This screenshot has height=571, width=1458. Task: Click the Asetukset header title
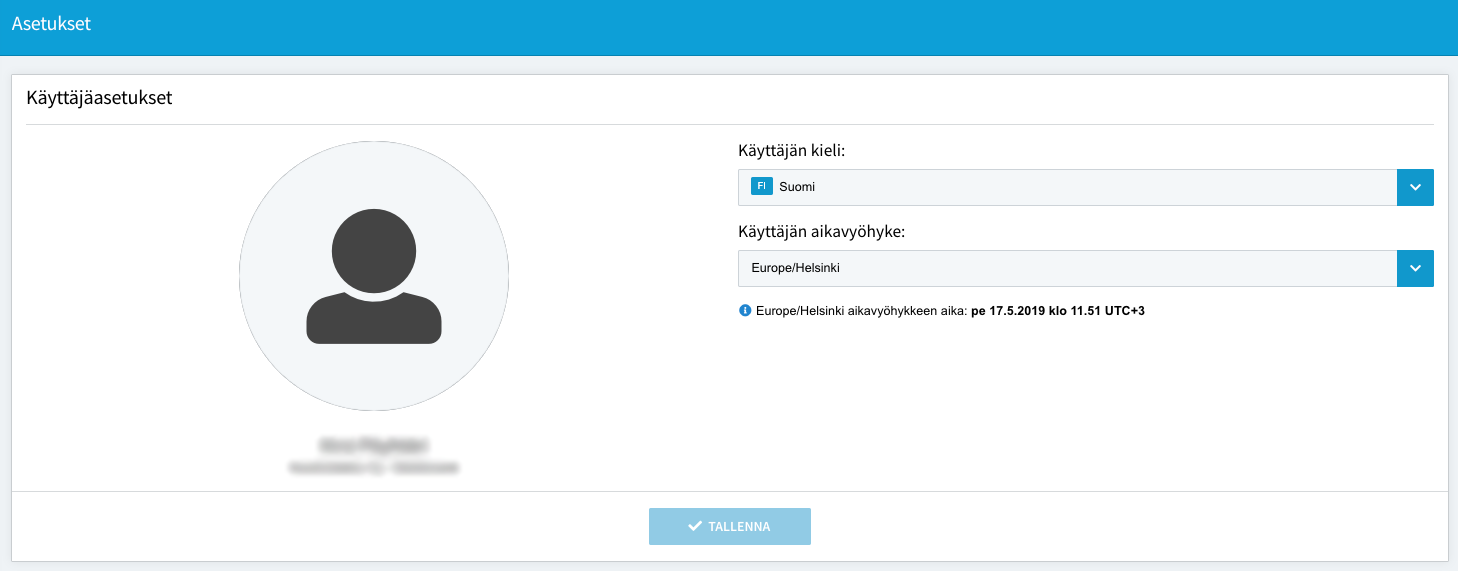coord(51,23)
